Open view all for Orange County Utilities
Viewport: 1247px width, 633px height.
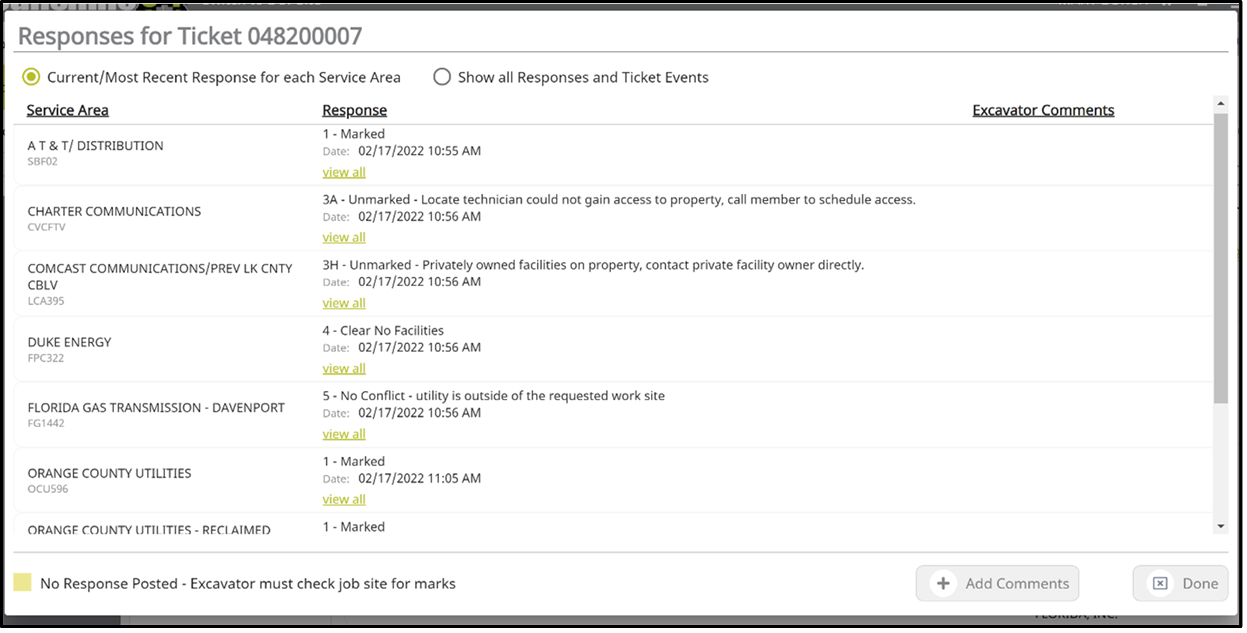click(344, 499)
